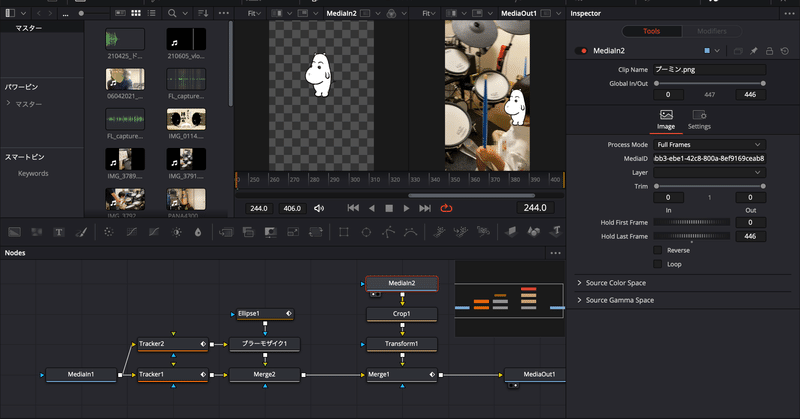Jump to first frame in transport
The image size is (800, 419).
(353, 208)
